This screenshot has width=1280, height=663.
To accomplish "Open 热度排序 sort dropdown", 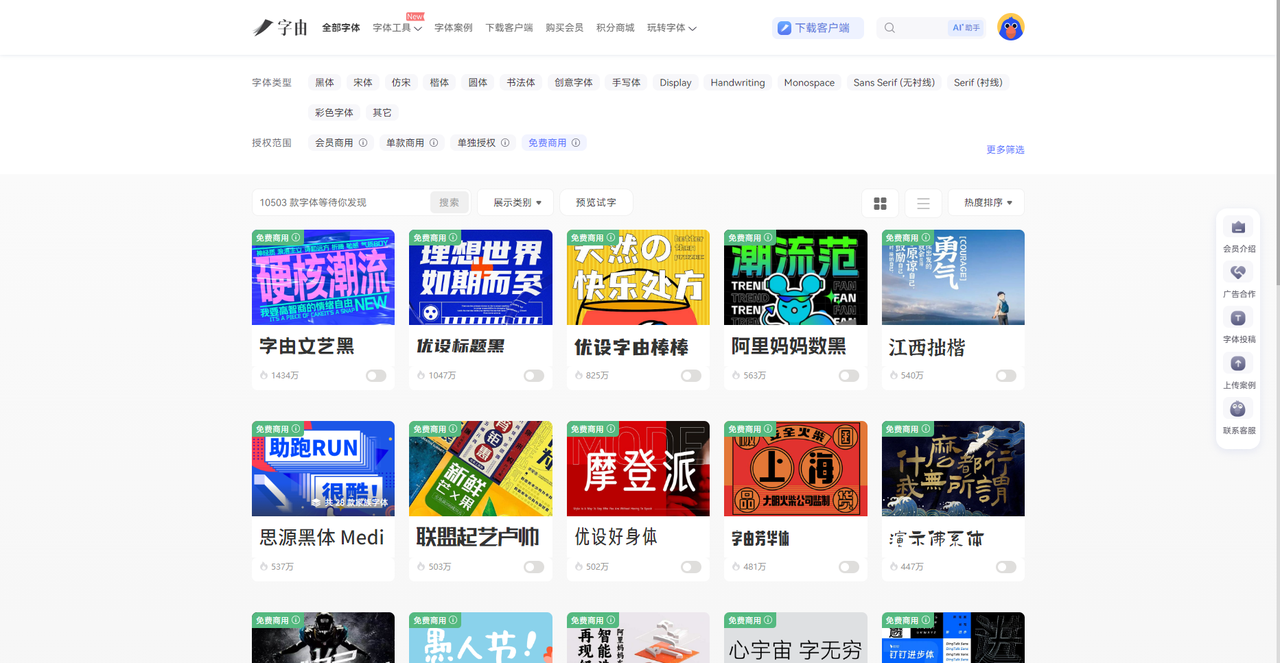I will [x=986, y=203].
